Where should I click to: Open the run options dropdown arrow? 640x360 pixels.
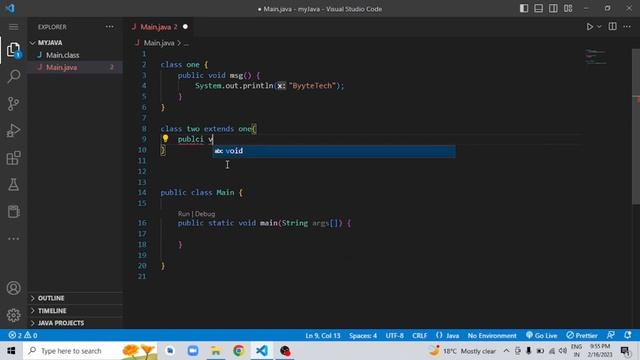[599, 27]
